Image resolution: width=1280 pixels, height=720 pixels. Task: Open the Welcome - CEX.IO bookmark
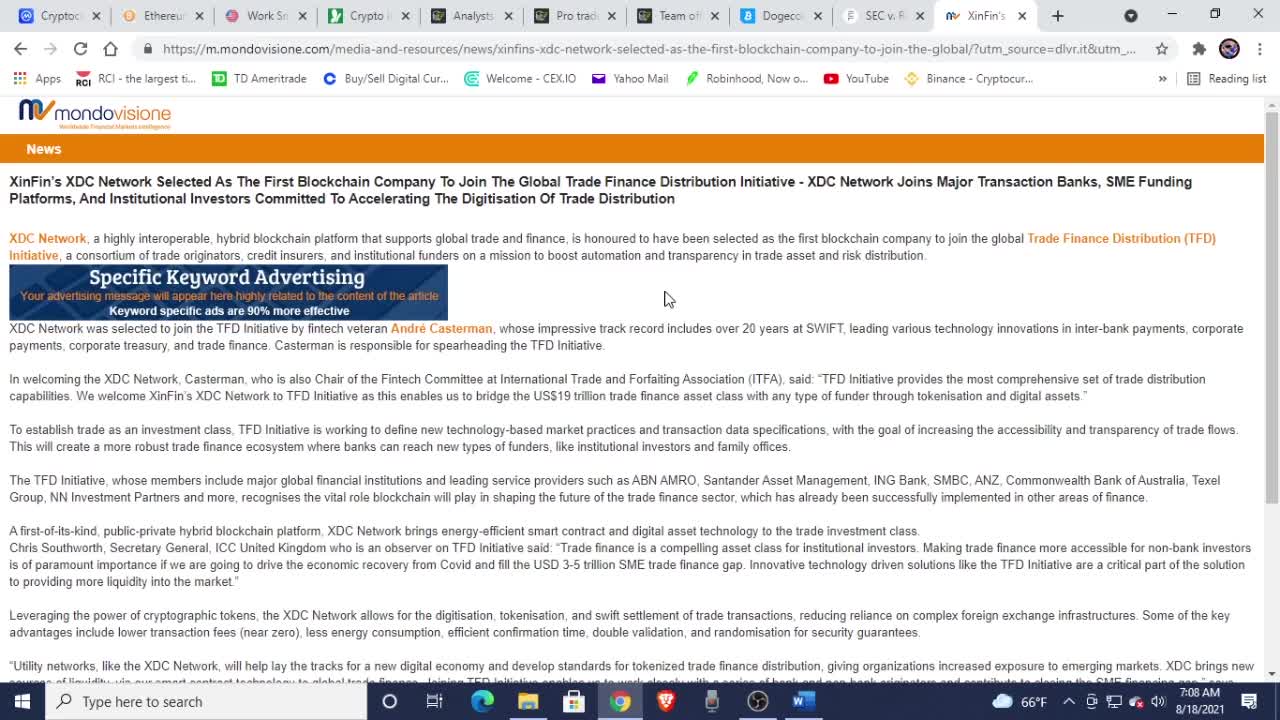coord(520,79)
